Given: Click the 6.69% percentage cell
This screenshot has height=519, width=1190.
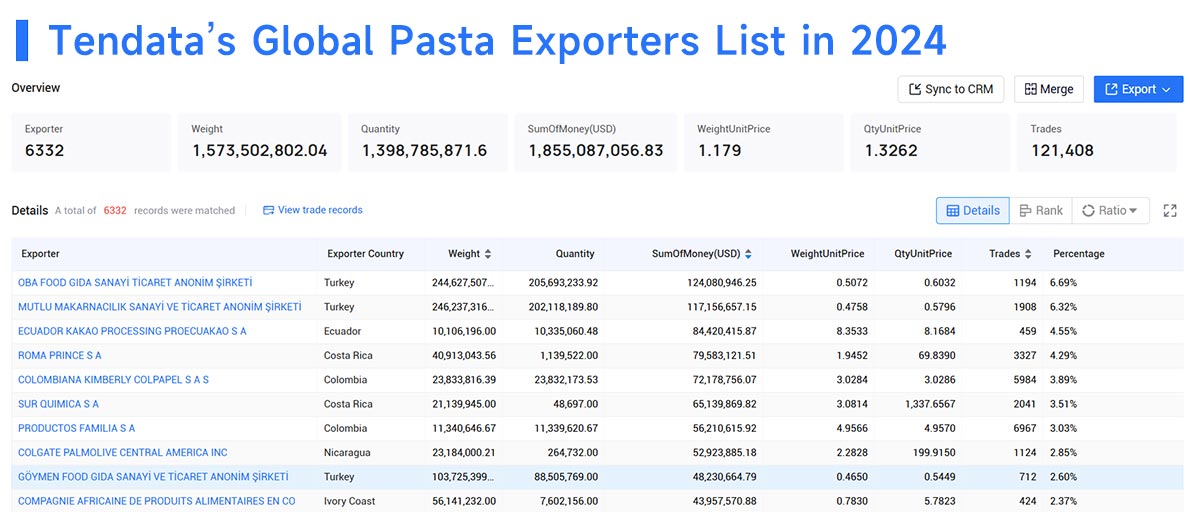Looking at the screenshot, I should point(1063,282).
